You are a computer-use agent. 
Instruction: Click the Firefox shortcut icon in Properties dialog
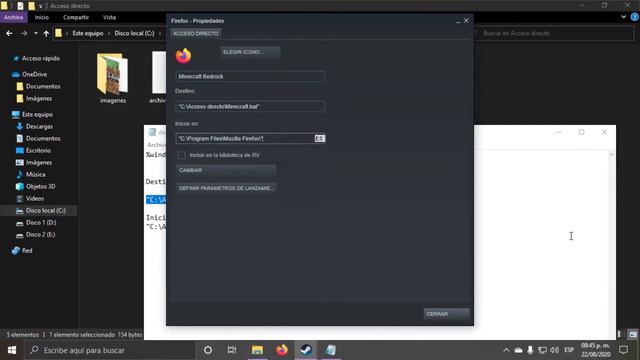tap(183, 56)
